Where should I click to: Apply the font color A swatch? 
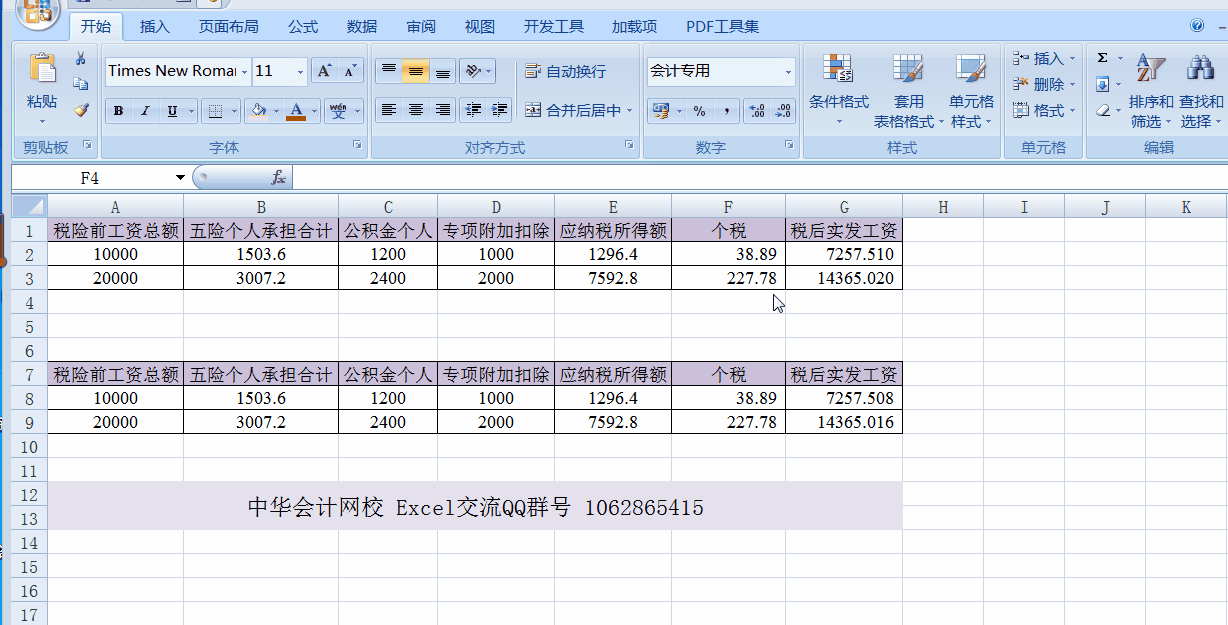pos(296,111)
